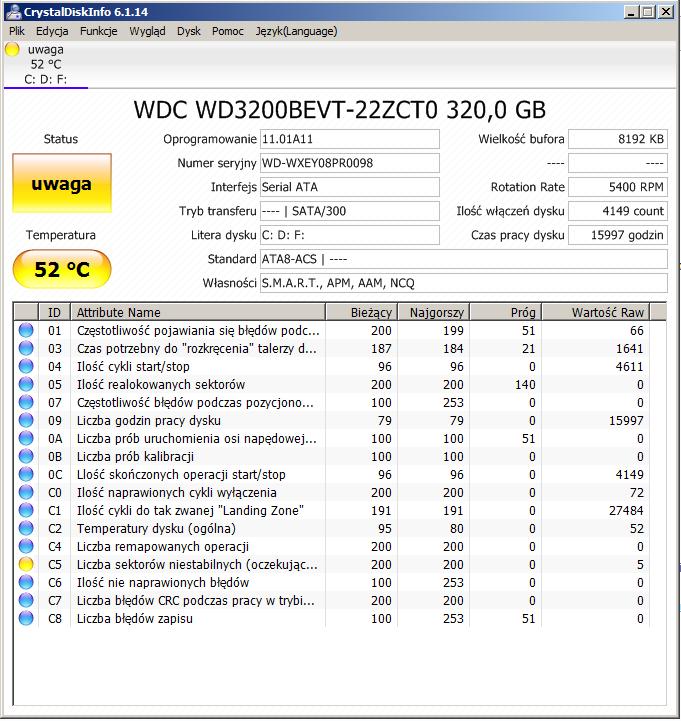Click blue status icon of attribute C8
The image size is (681, 721).
pos(26,618)
